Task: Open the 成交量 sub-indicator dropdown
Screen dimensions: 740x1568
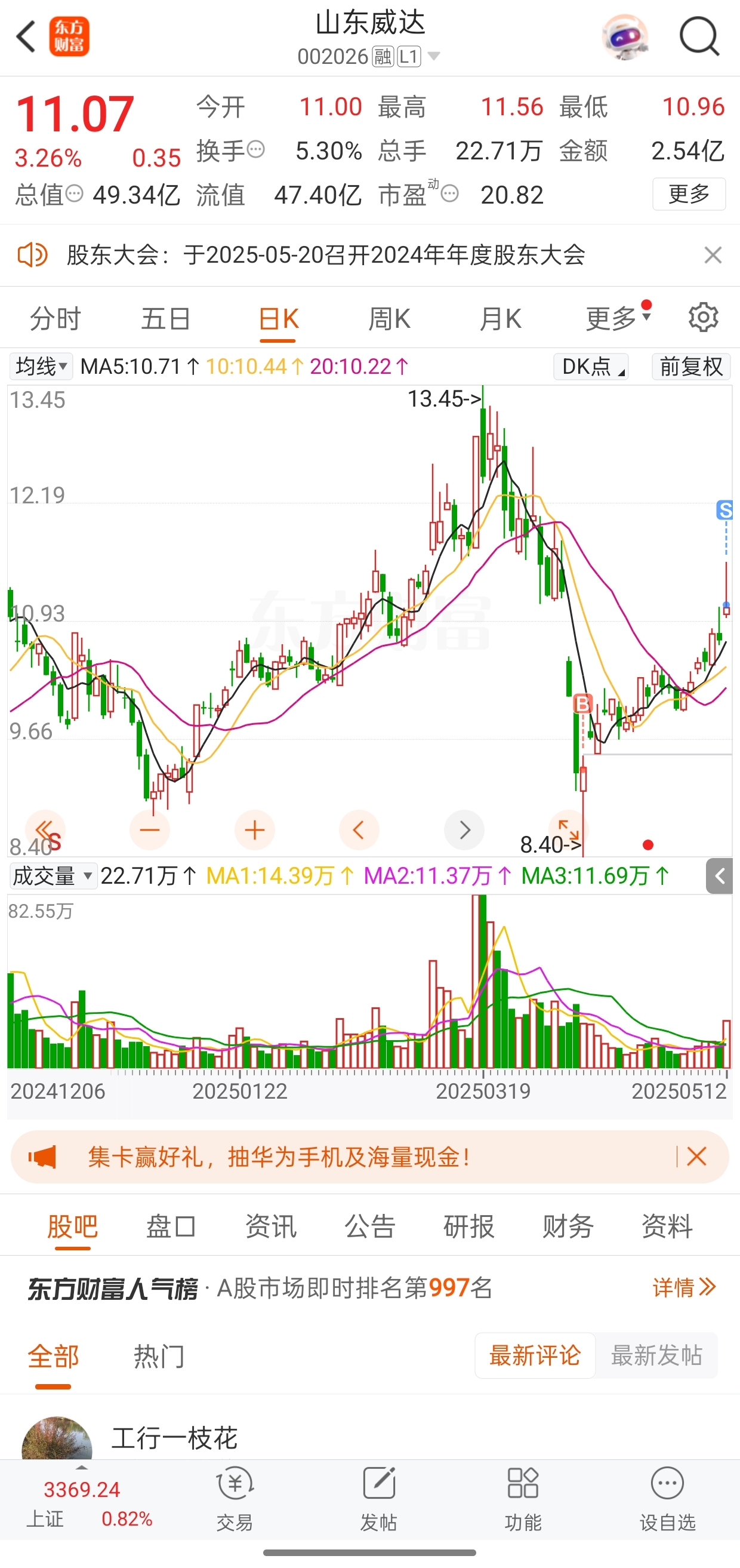Action: coord(53,876)
